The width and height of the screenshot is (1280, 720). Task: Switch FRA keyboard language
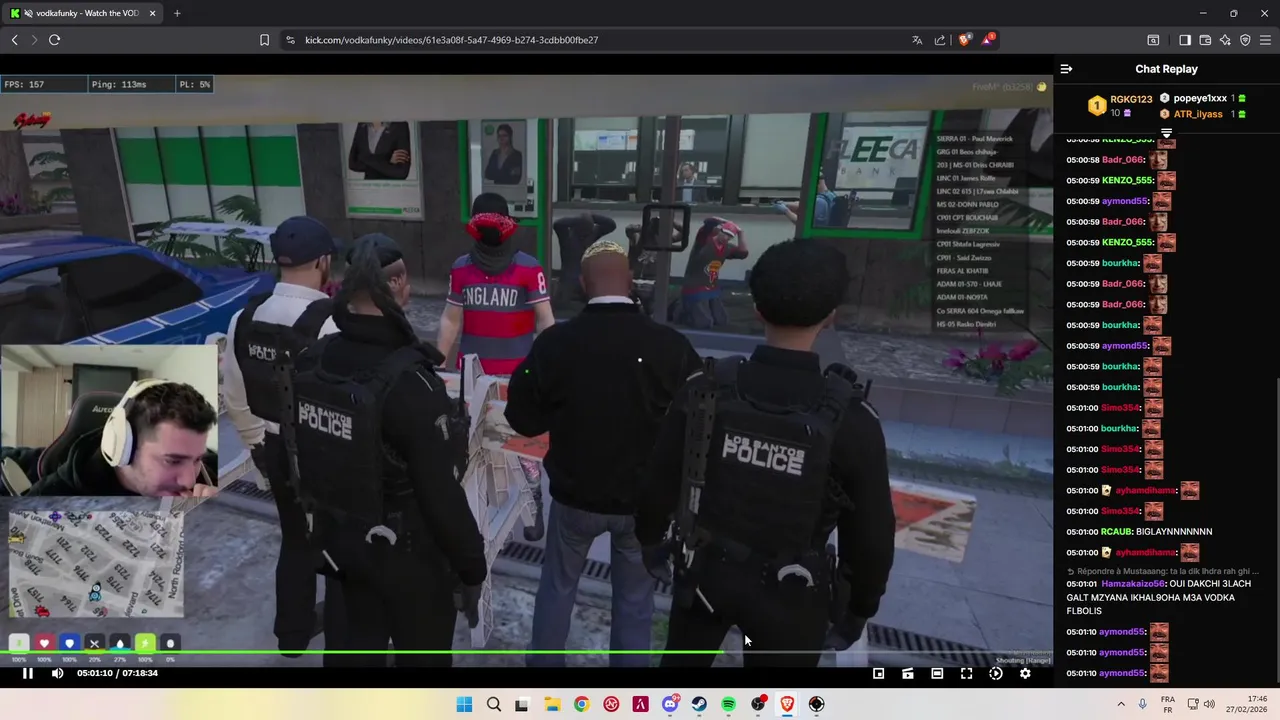tap(1168, 705)
